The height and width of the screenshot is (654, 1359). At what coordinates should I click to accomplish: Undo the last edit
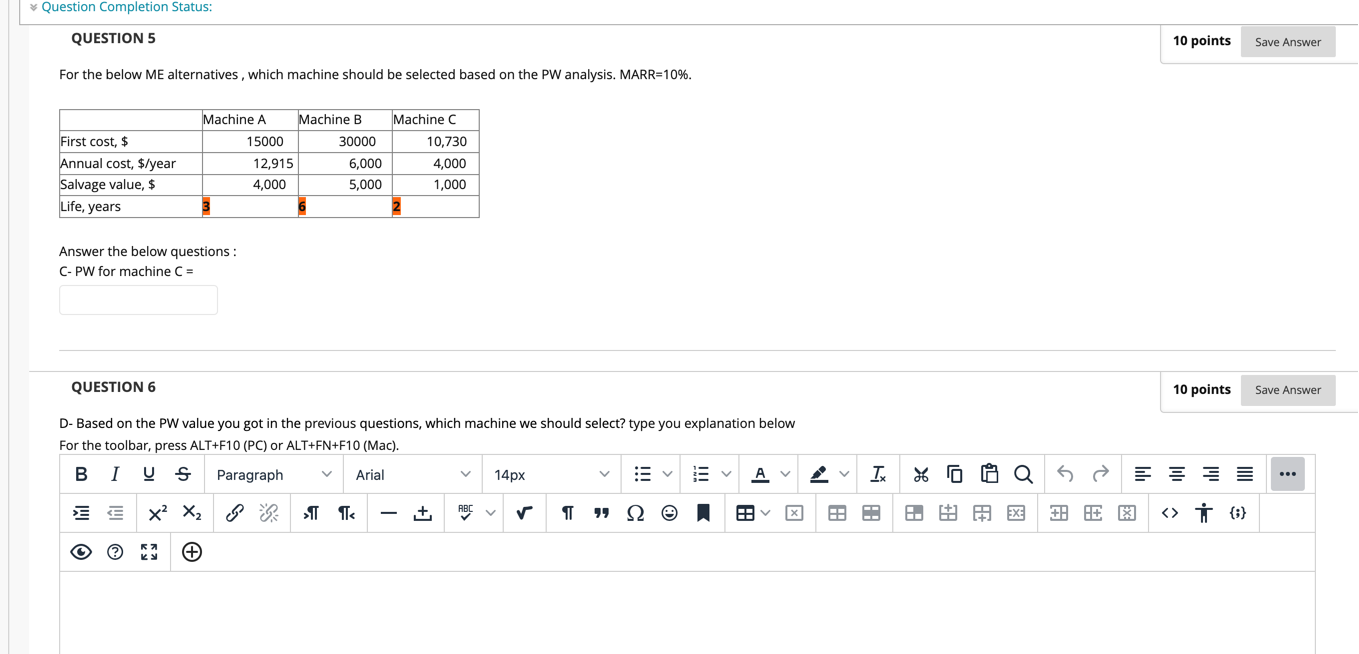tap(1066, 474)
